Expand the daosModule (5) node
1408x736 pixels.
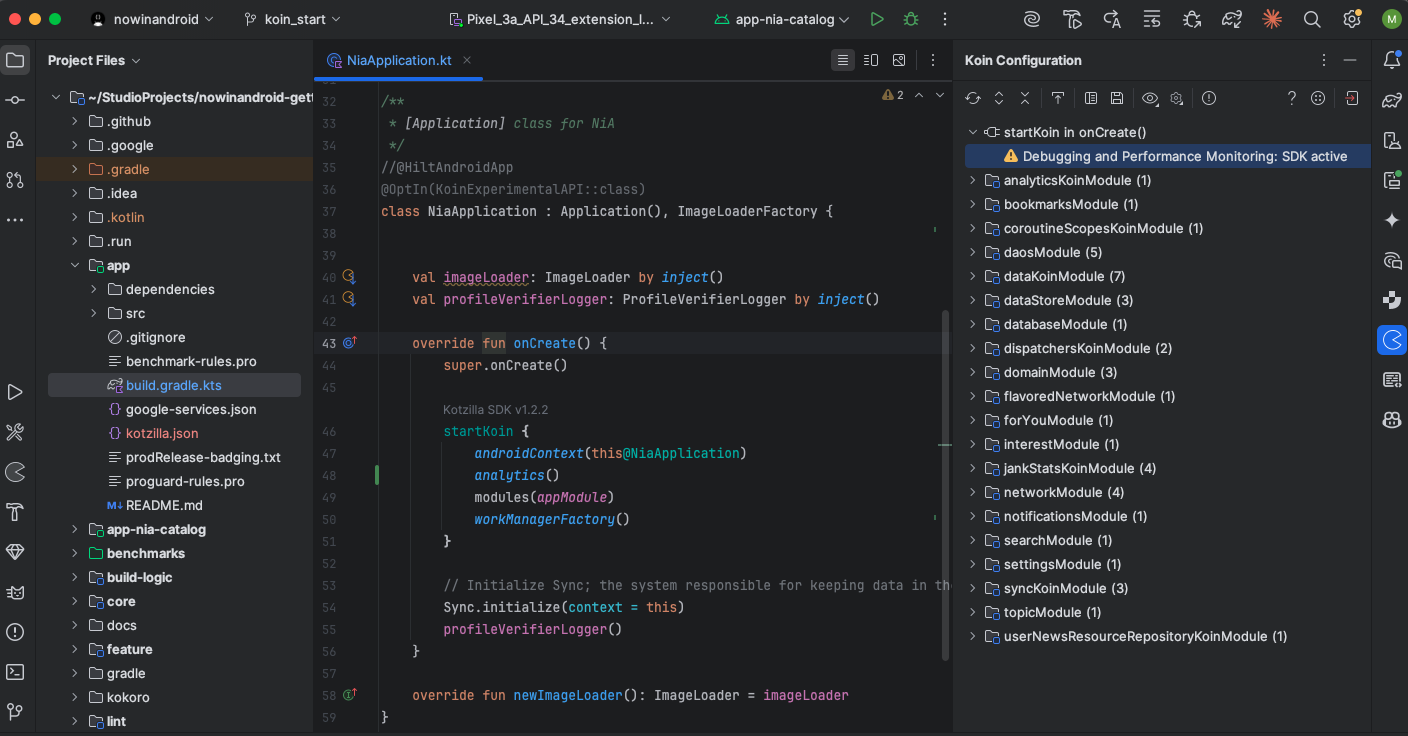click(x=972, y=253)
